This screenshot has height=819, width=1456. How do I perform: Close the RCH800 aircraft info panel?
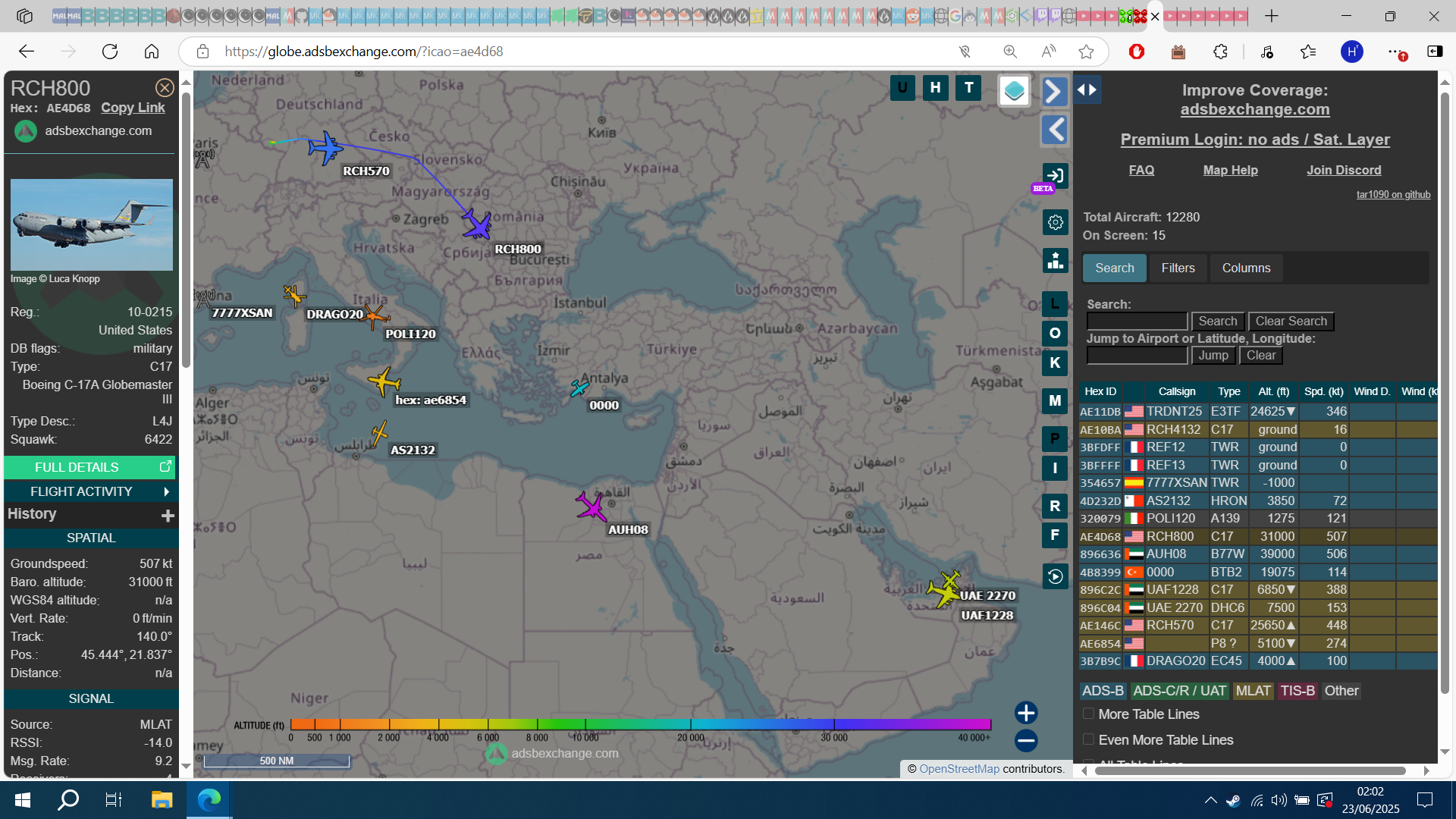click(x=165, y=88)
